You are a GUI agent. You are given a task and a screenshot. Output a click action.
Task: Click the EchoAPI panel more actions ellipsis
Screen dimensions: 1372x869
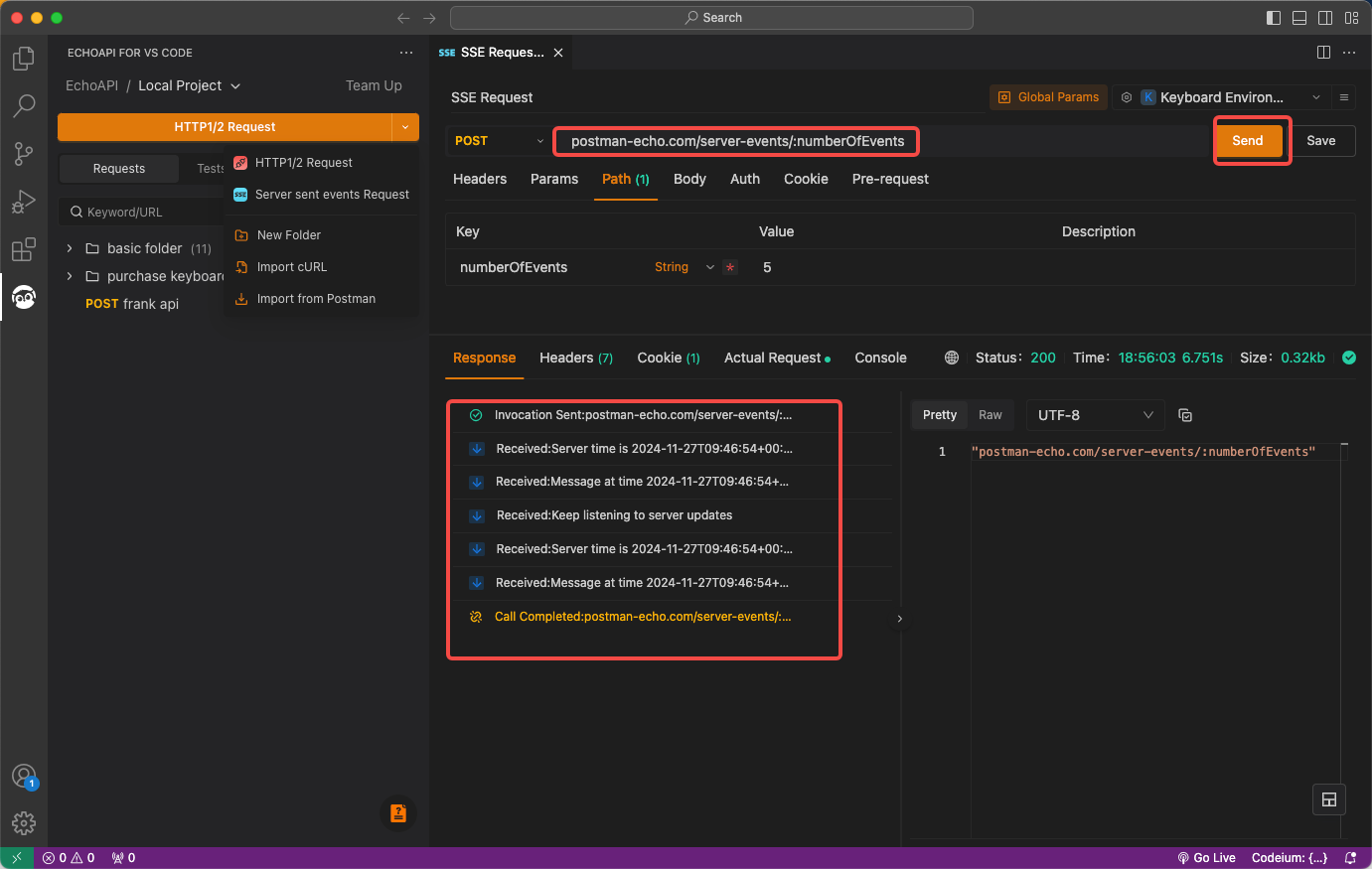click(406, 53)
